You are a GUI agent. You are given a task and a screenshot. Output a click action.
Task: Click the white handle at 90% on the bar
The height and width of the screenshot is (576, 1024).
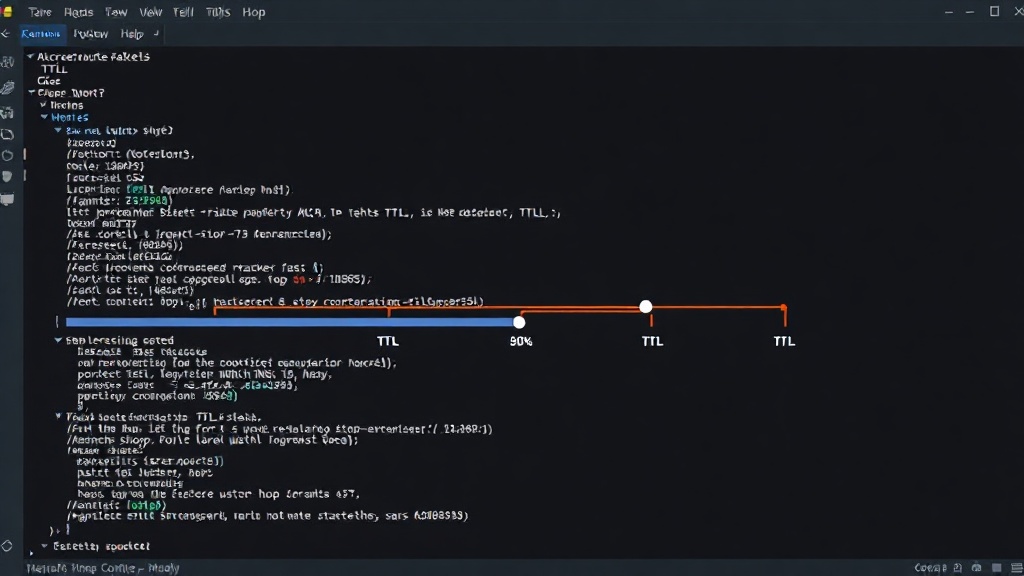coord(519,322)
